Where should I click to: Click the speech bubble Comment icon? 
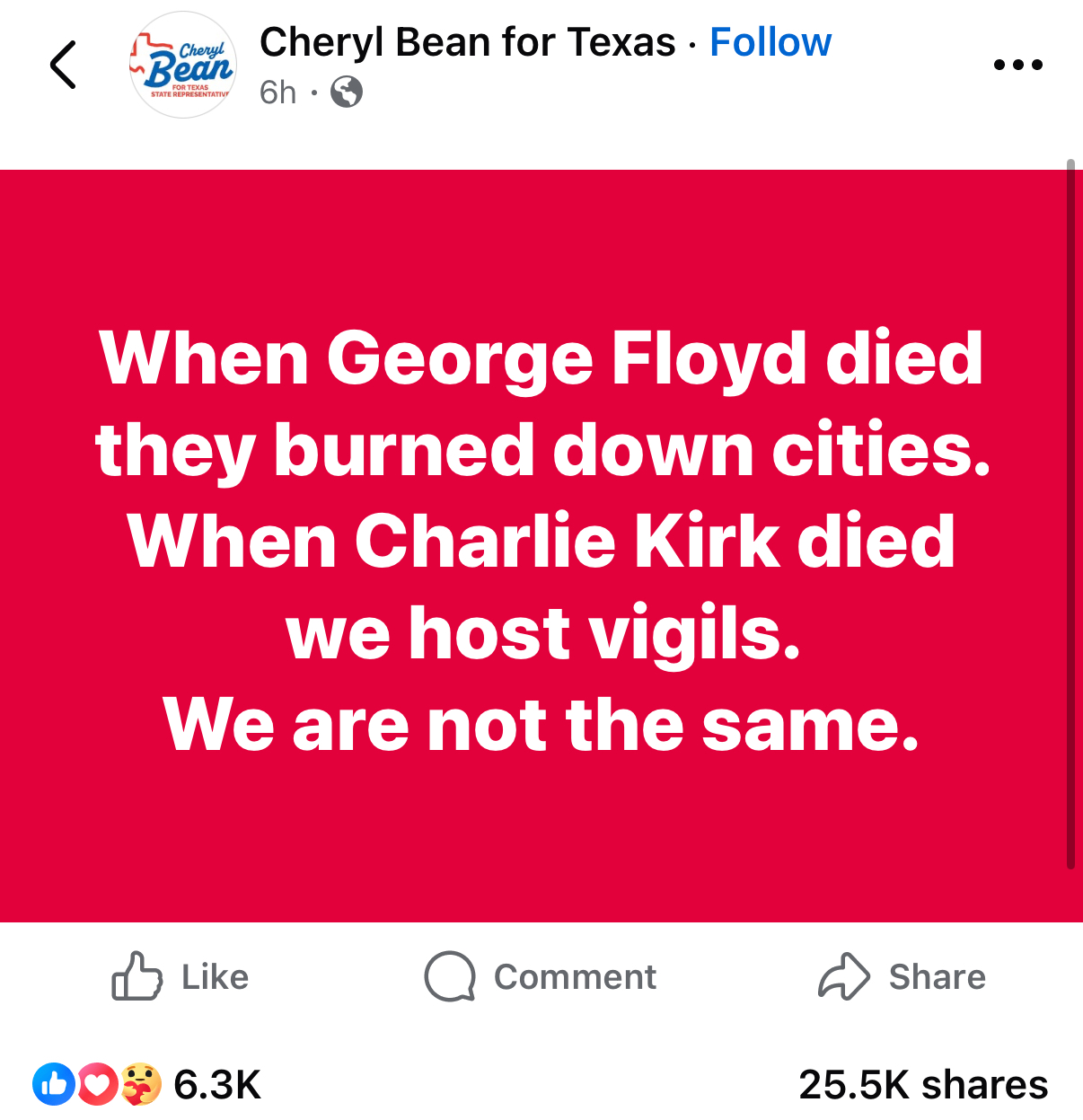point(450,976)
